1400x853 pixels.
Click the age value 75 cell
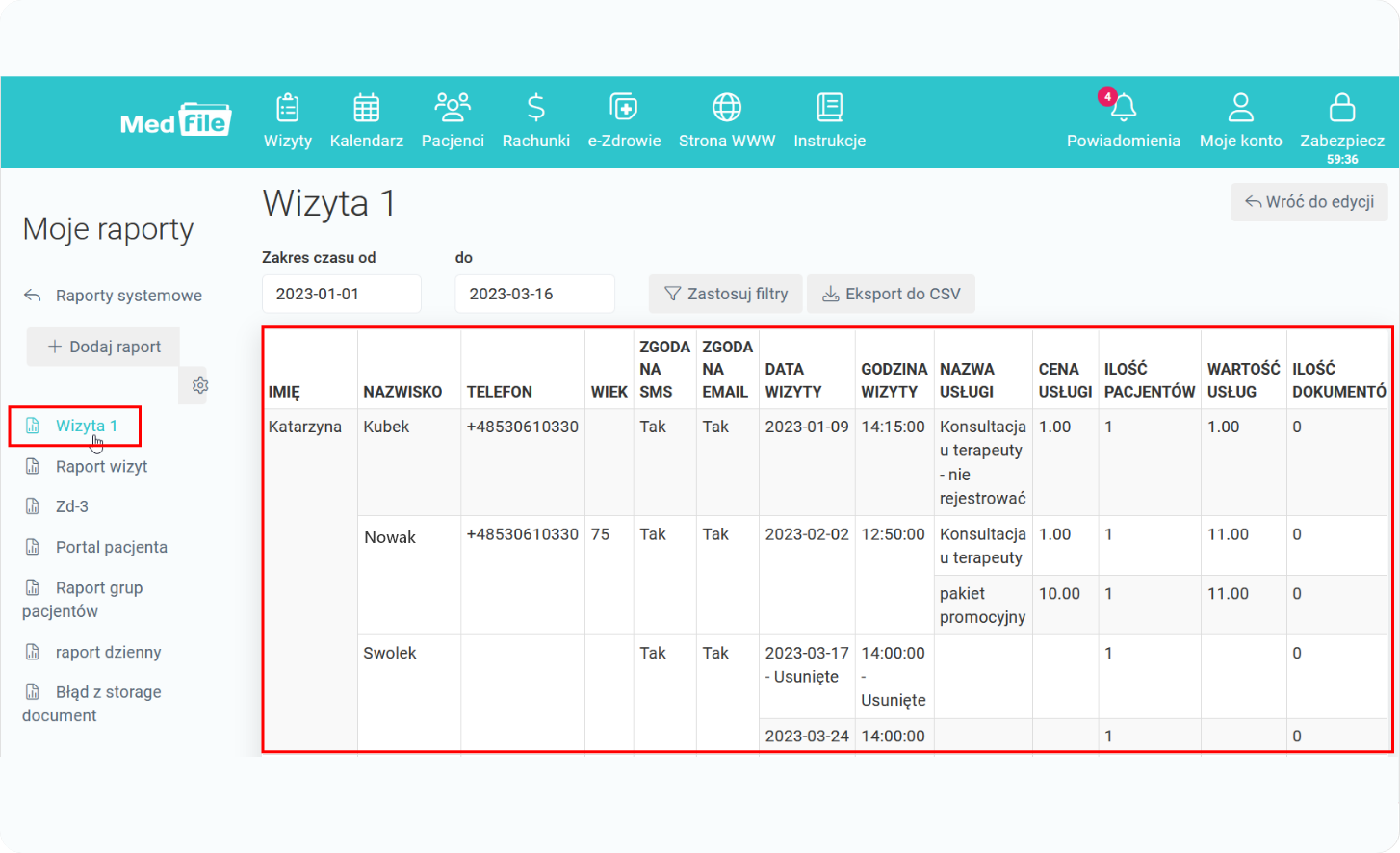click(601, 534)
